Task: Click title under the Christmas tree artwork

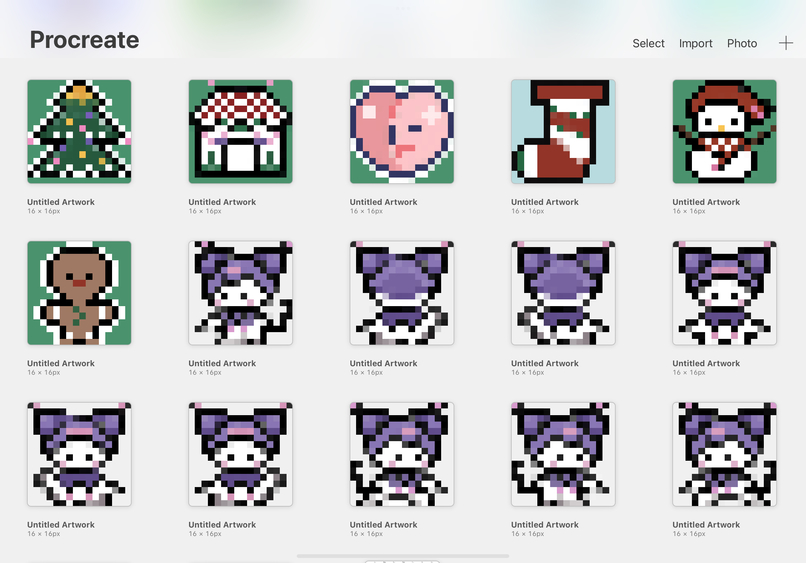Action: coord(61,202)
